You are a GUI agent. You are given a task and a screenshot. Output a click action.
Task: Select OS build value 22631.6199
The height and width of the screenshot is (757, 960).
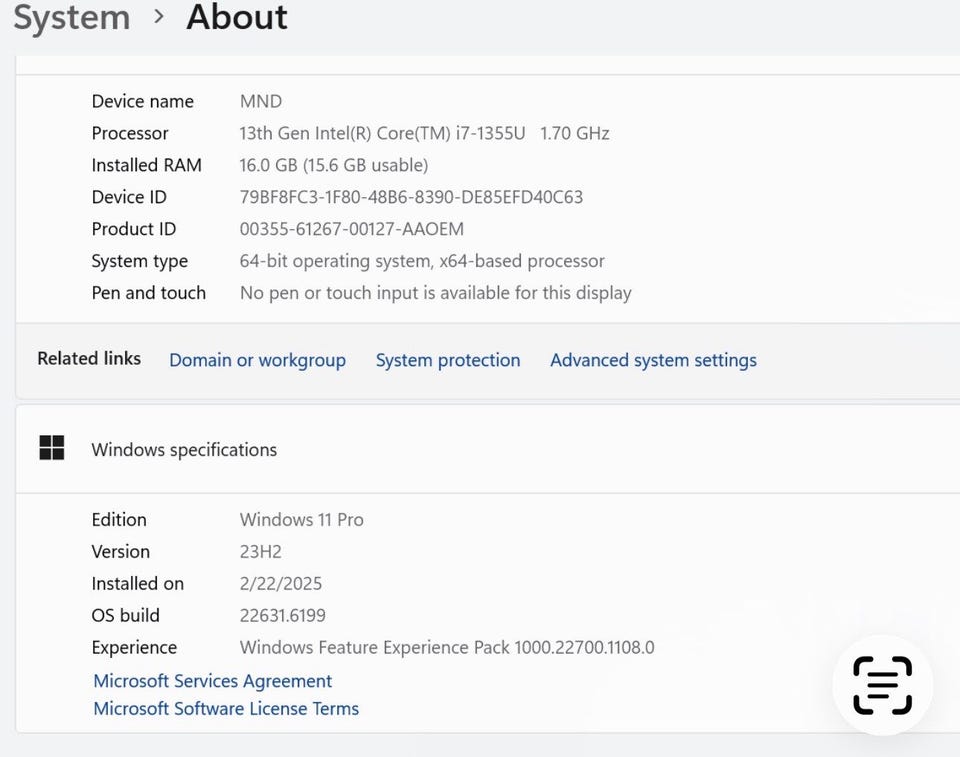click(282, 616)
